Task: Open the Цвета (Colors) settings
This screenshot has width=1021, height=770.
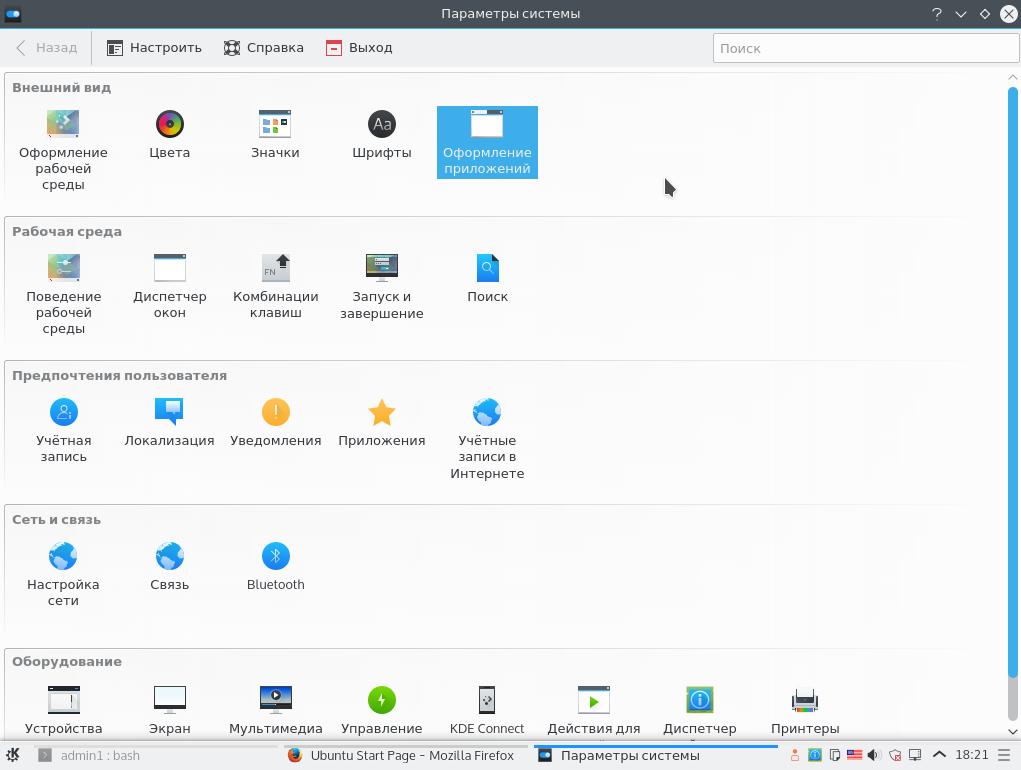Action: [x=169, y=135]
